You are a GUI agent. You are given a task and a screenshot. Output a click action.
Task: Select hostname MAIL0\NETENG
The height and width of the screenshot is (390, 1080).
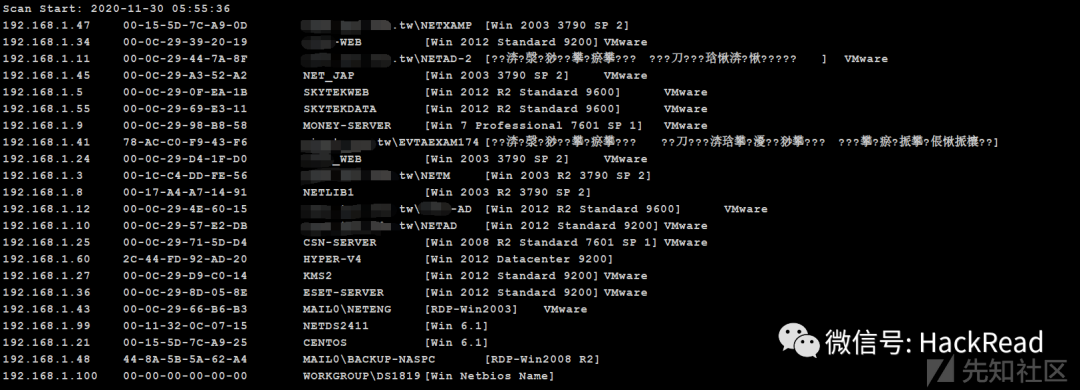(346, 309)
